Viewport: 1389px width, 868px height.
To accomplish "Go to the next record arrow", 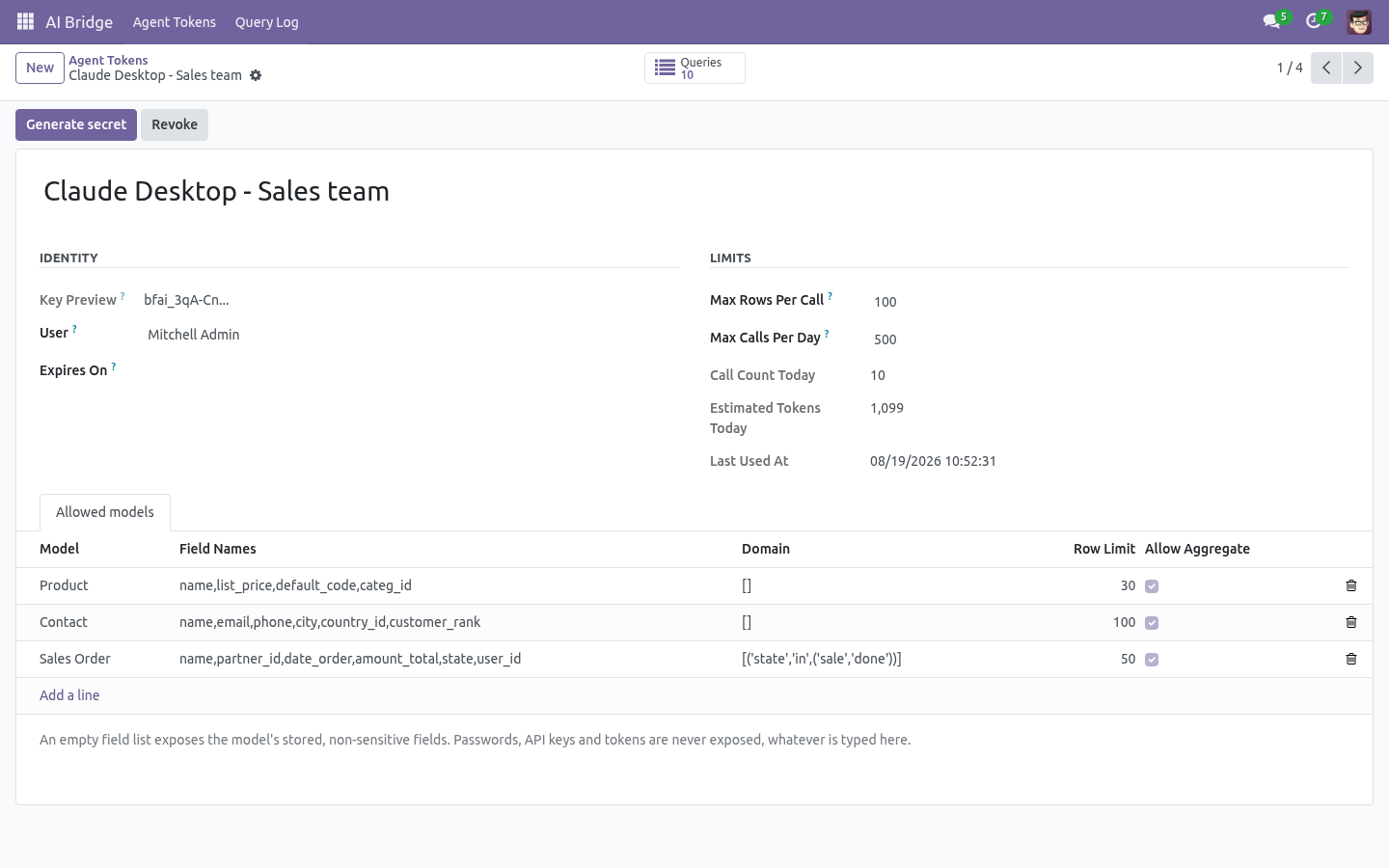I will [x=1357, y=68].
